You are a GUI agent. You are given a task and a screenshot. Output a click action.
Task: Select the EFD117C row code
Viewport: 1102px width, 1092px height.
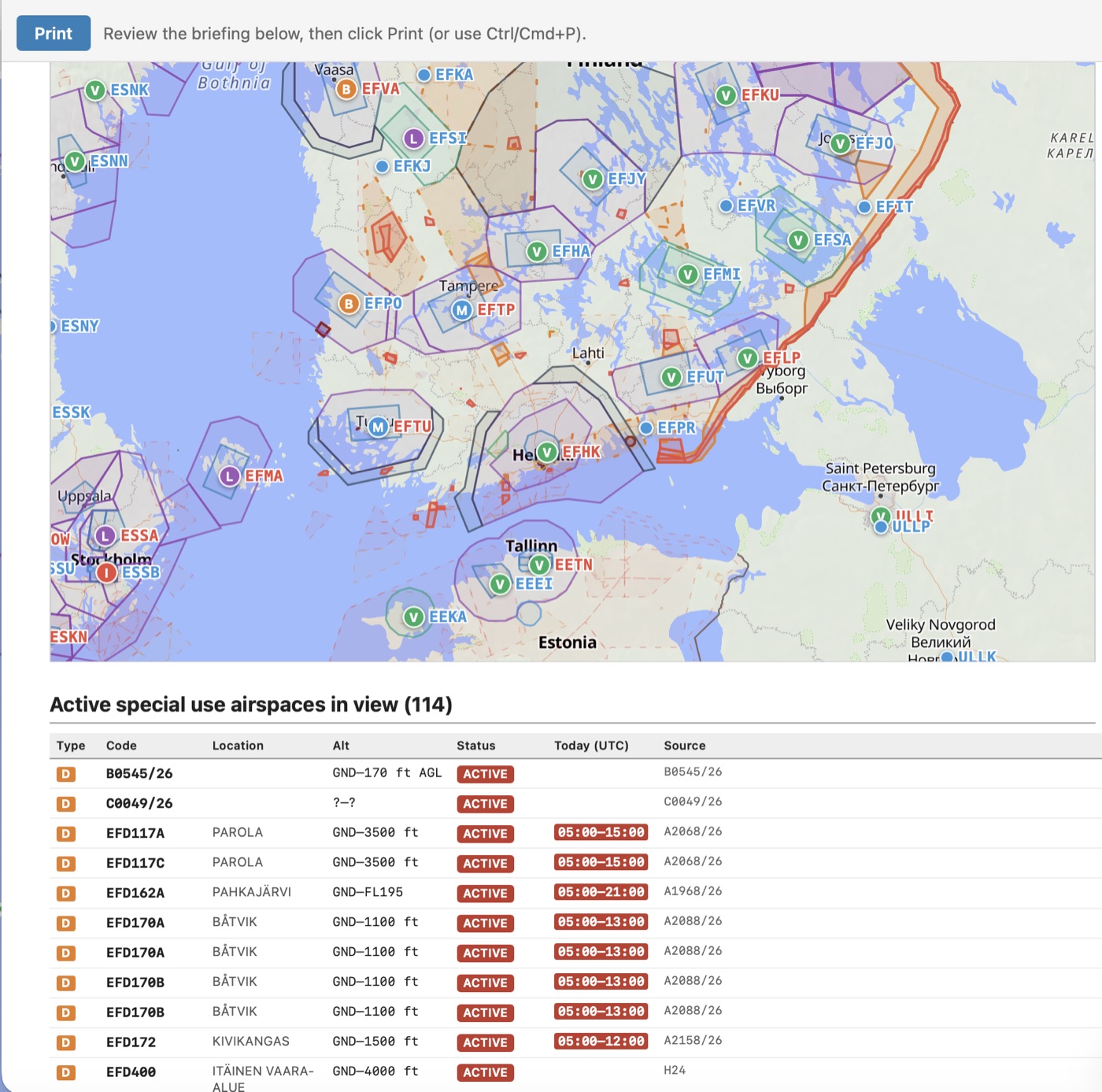(x=135, y=863)
